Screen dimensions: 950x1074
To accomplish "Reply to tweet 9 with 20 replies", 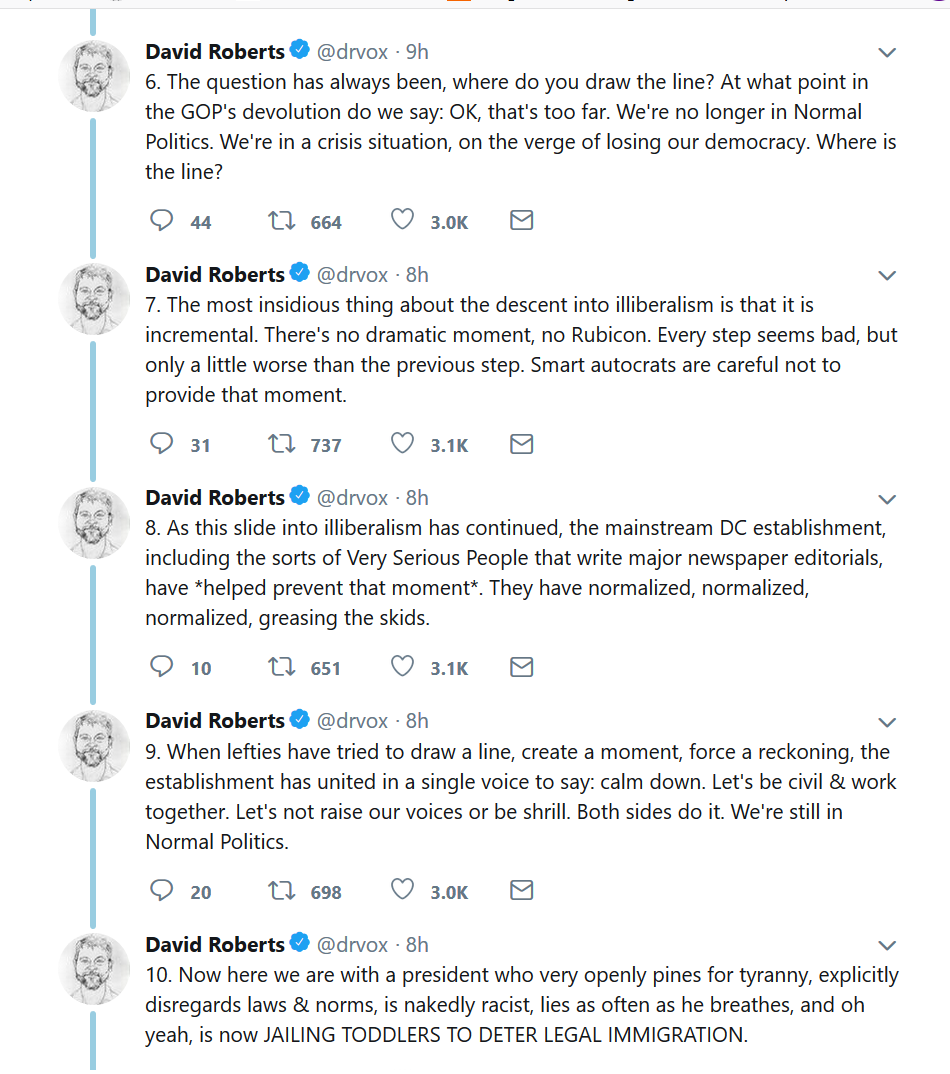I will 162,890.
